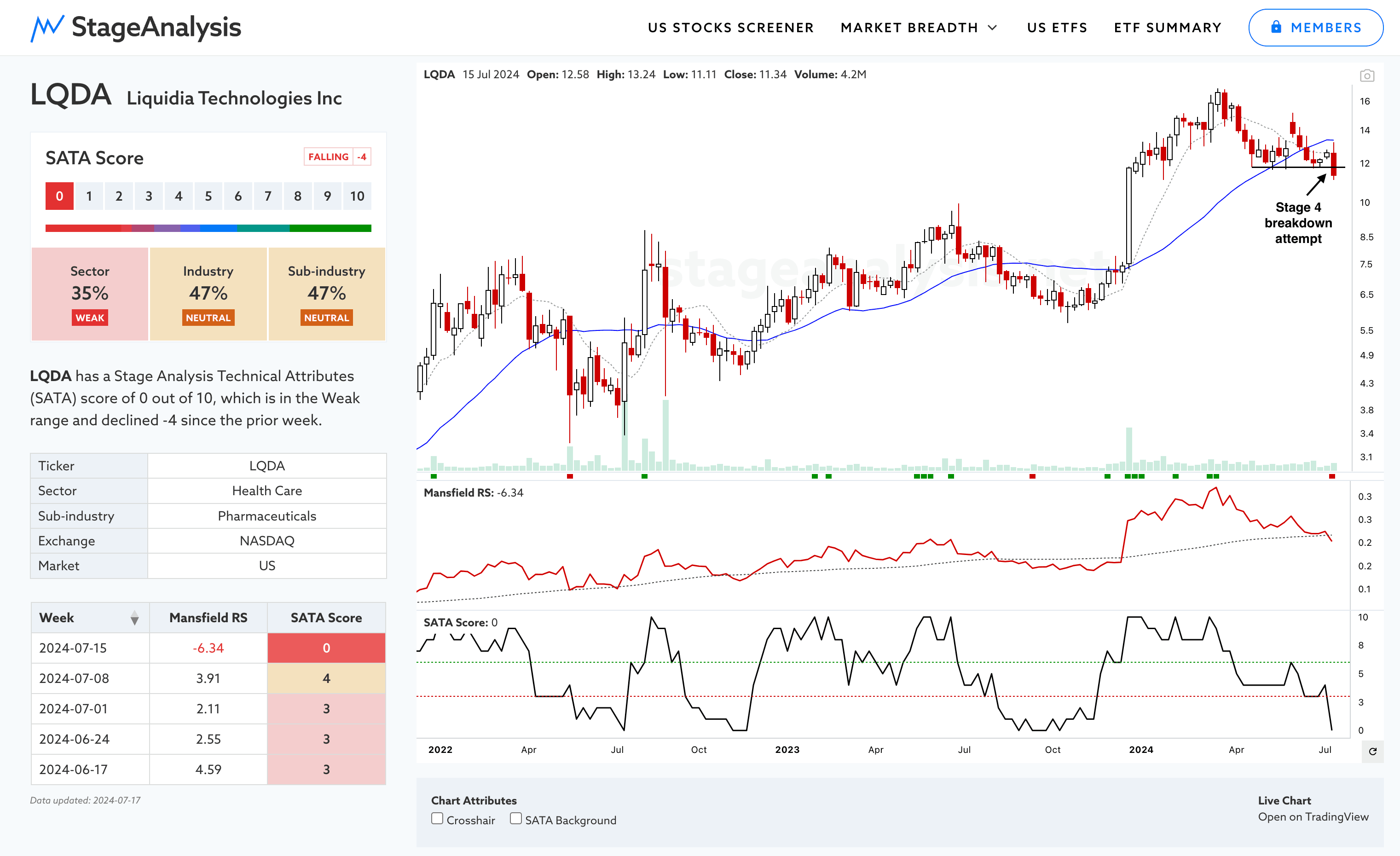
Task: Click the 2024-06-17 week cell
Action: pyautogui.click(x=90, y=769)
